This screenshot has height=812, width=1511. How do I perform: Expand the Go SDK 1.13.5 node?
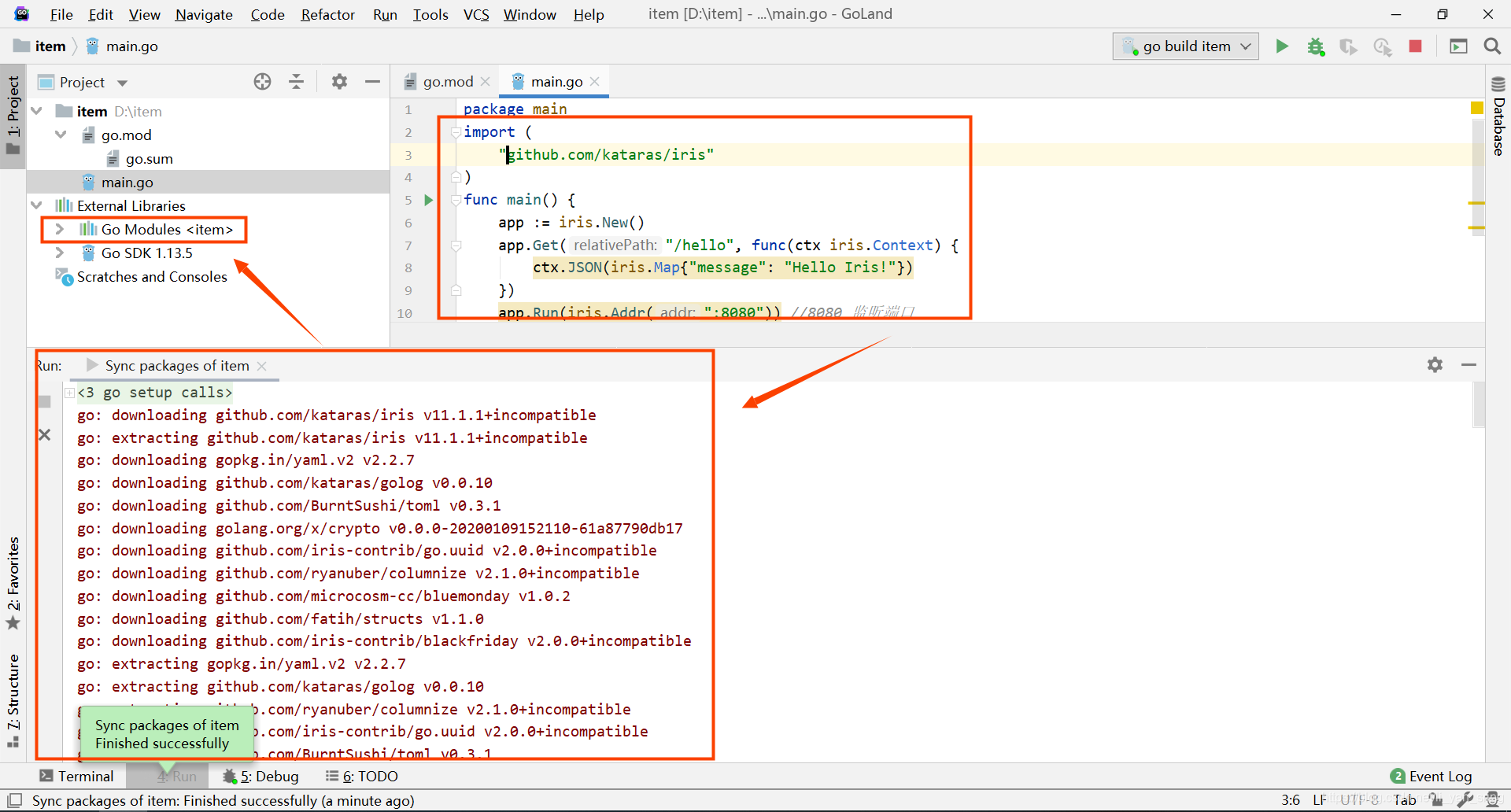(60, 253)
